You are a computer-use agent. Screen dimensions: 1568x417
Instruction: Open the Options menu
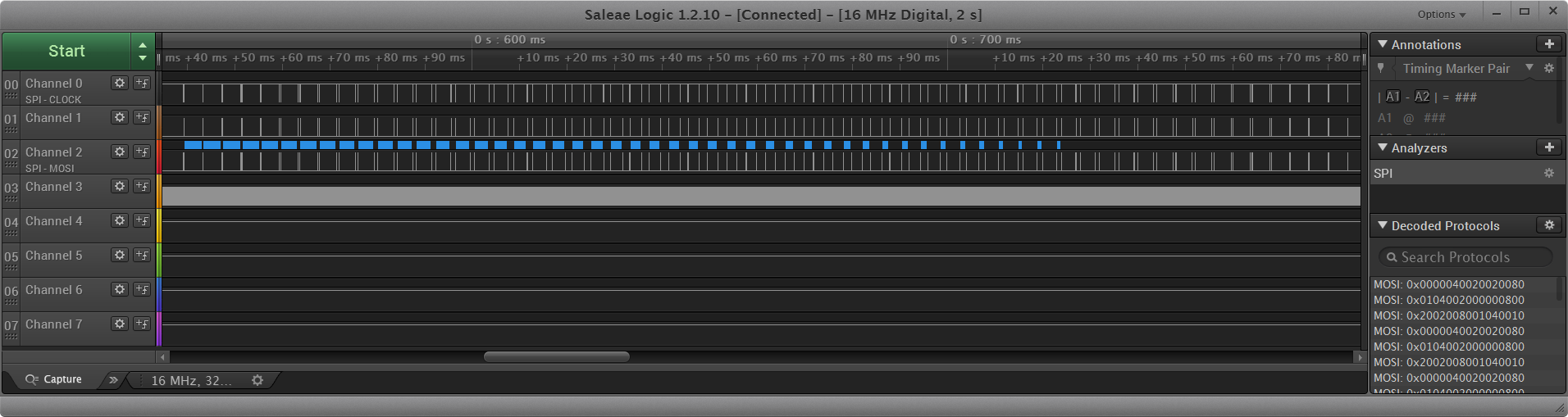click(x=1442, y=15)
